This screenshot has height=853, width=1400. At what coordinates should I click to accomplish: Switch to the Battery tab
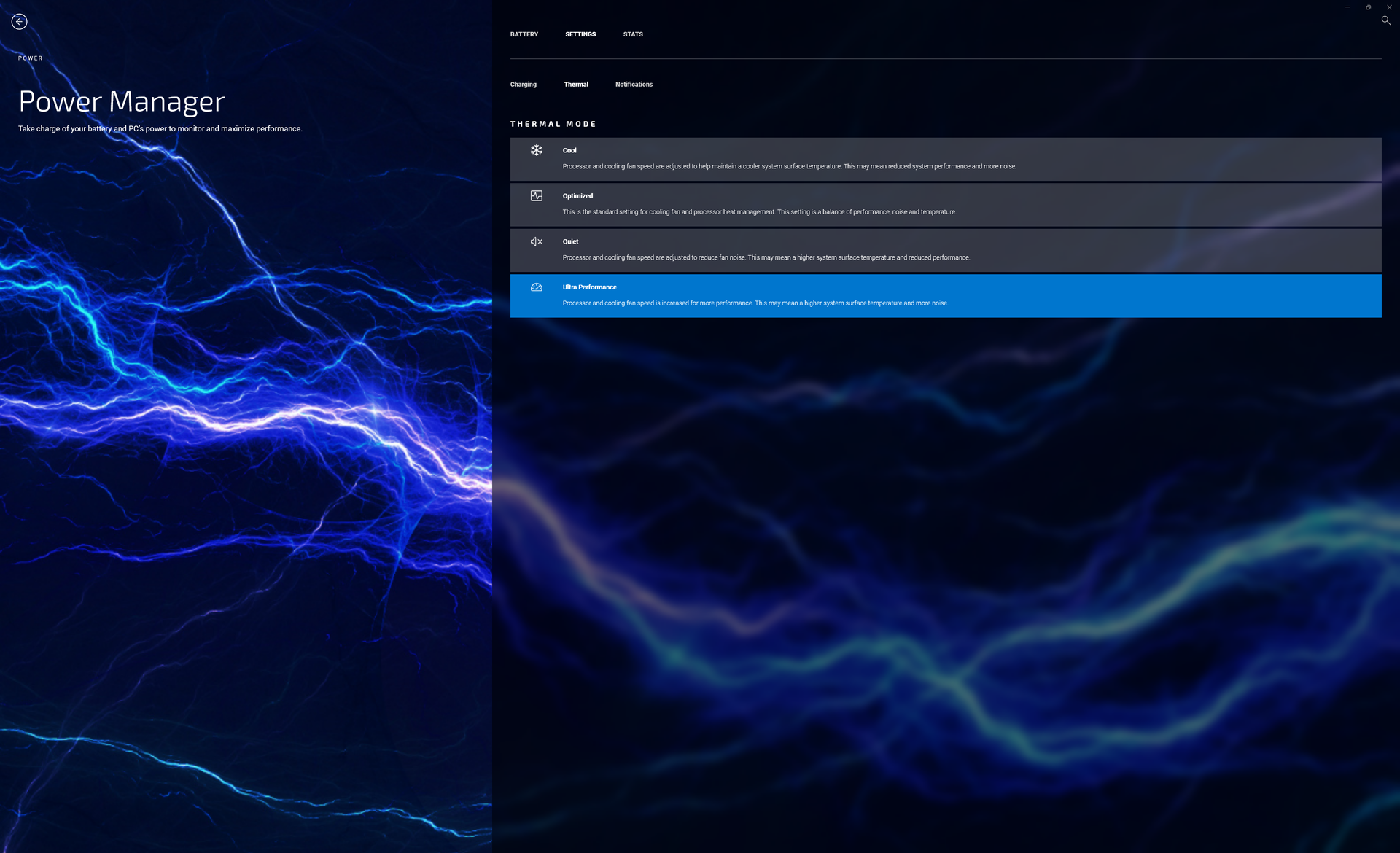[x=524, y=34]
